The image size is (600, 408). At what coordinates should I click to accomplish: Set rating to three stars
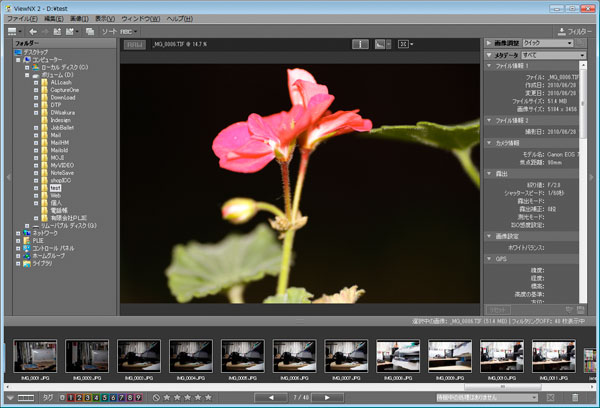tap(188, 397)
